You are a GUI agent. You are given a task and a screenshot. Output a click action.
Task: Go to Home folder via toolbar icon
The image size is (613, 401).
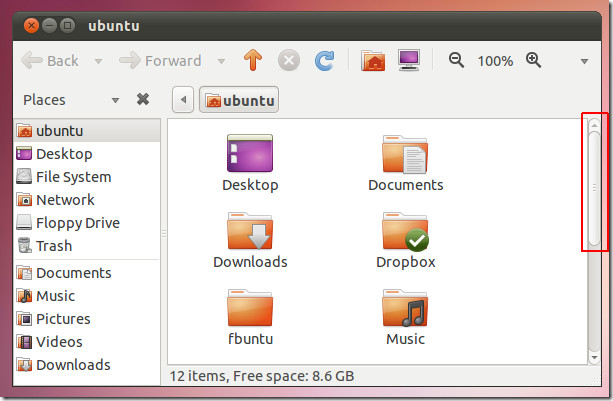(373, 61)
